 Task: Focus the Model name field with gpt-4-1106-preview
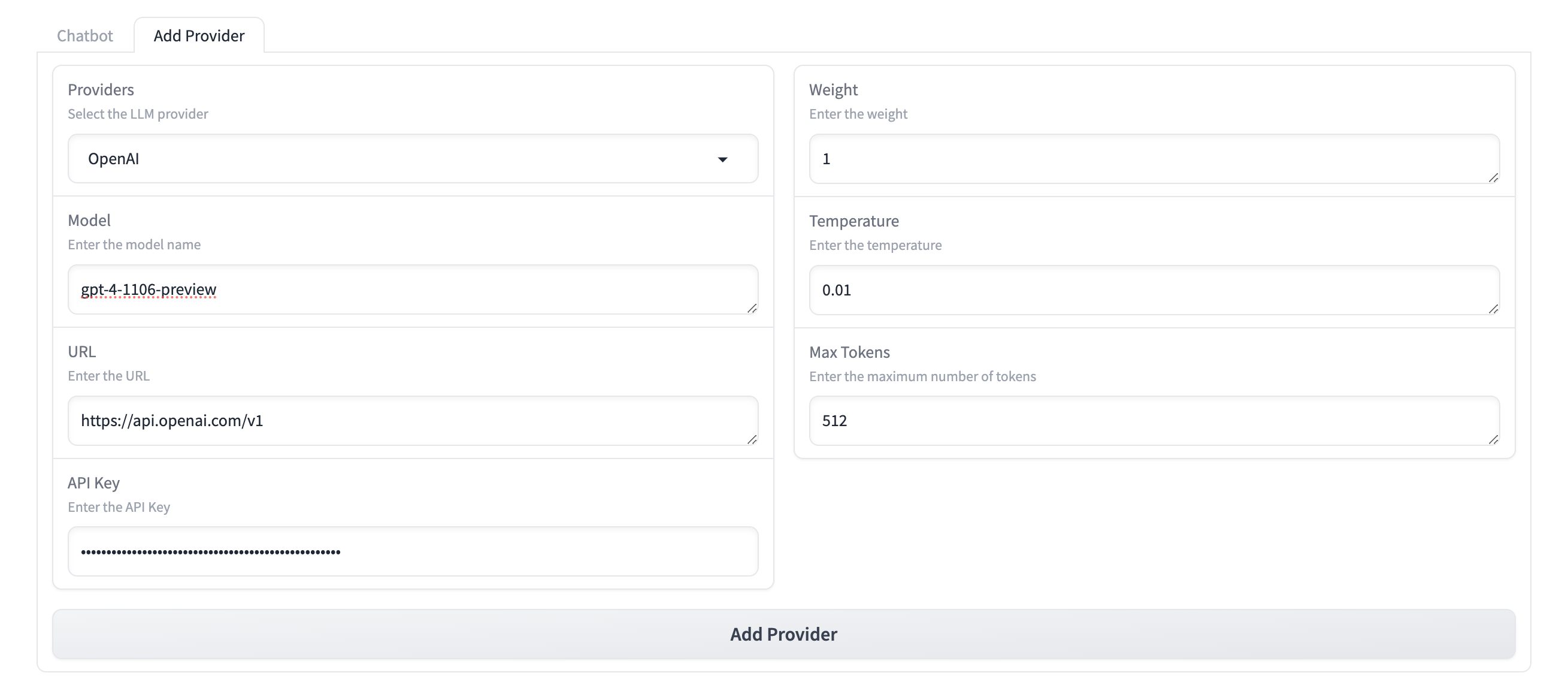[413, 289]
